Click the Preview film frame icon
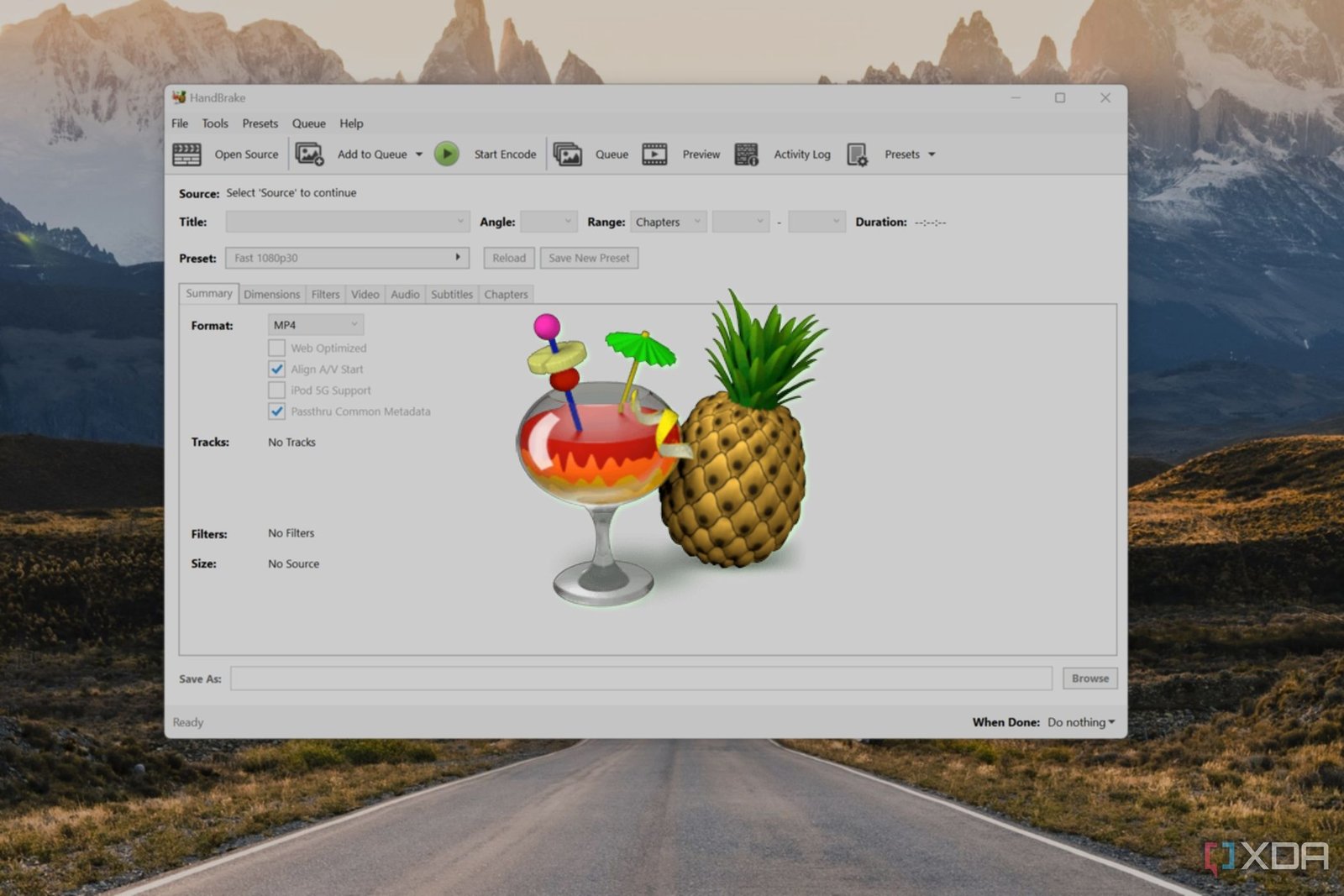The image size is (1344, 896). pos(654,155)
